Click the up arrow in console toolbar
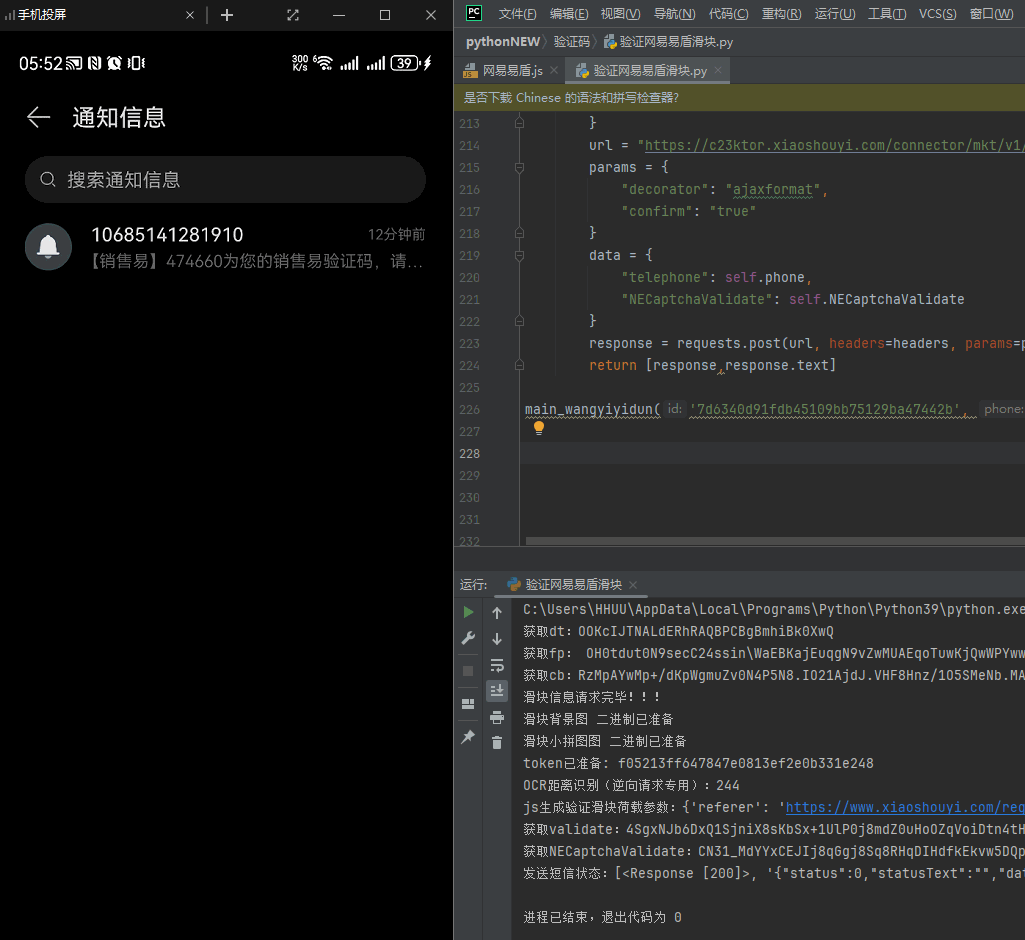 point(497,612)
